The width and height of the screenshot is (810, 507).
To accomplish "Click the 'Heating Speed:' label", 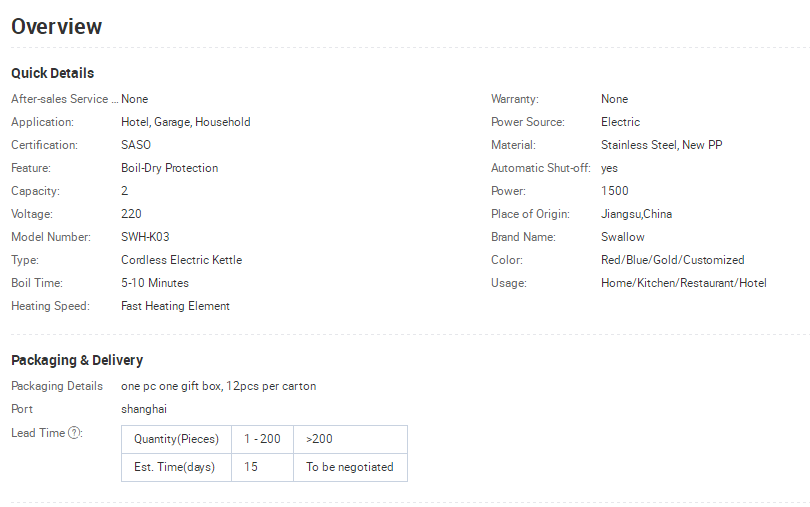I will [50, 306].
